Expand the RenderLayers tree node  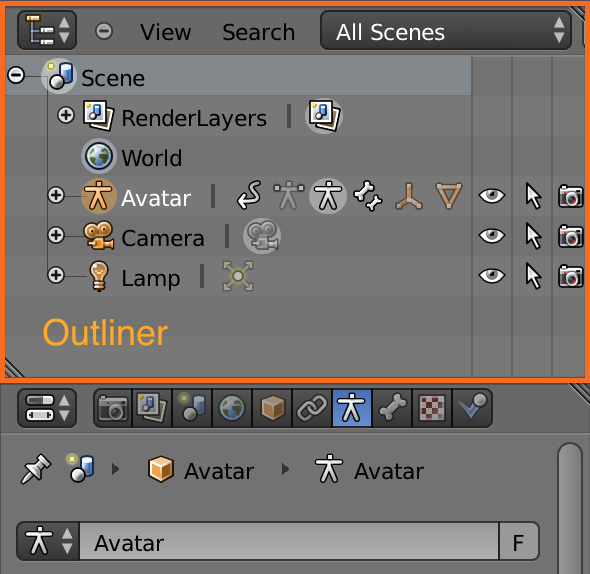tap(65, 115)
